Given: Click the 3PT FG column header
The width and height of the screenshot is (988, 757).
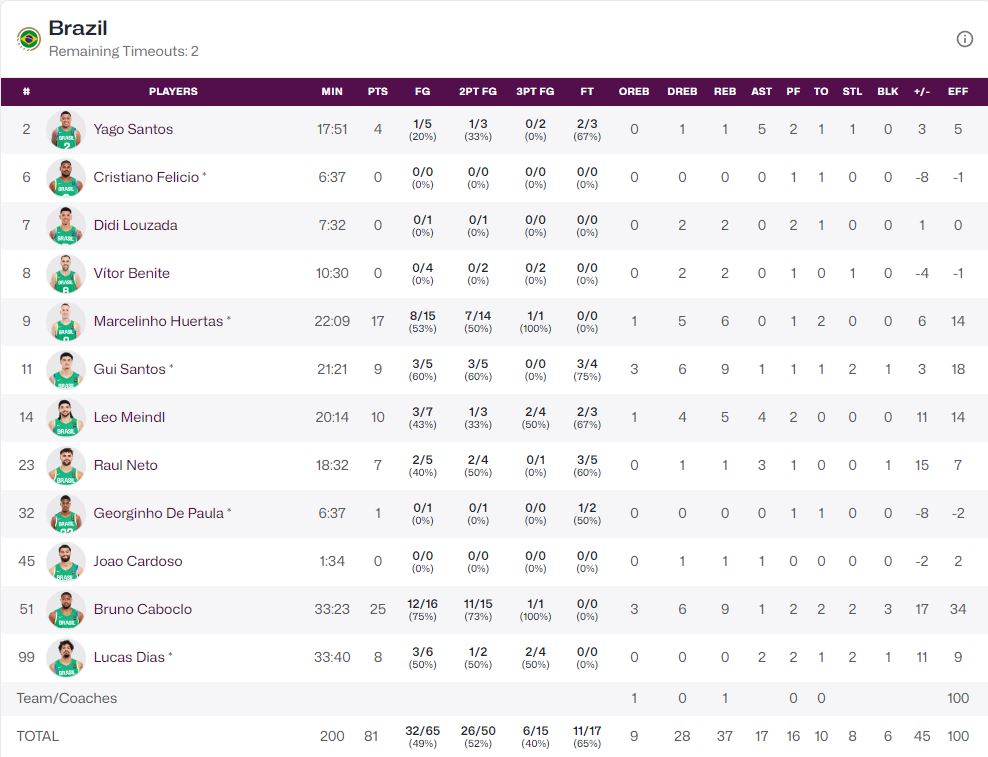Looking at the screenshot, I should pyautogui.click(x=535, y=91).
